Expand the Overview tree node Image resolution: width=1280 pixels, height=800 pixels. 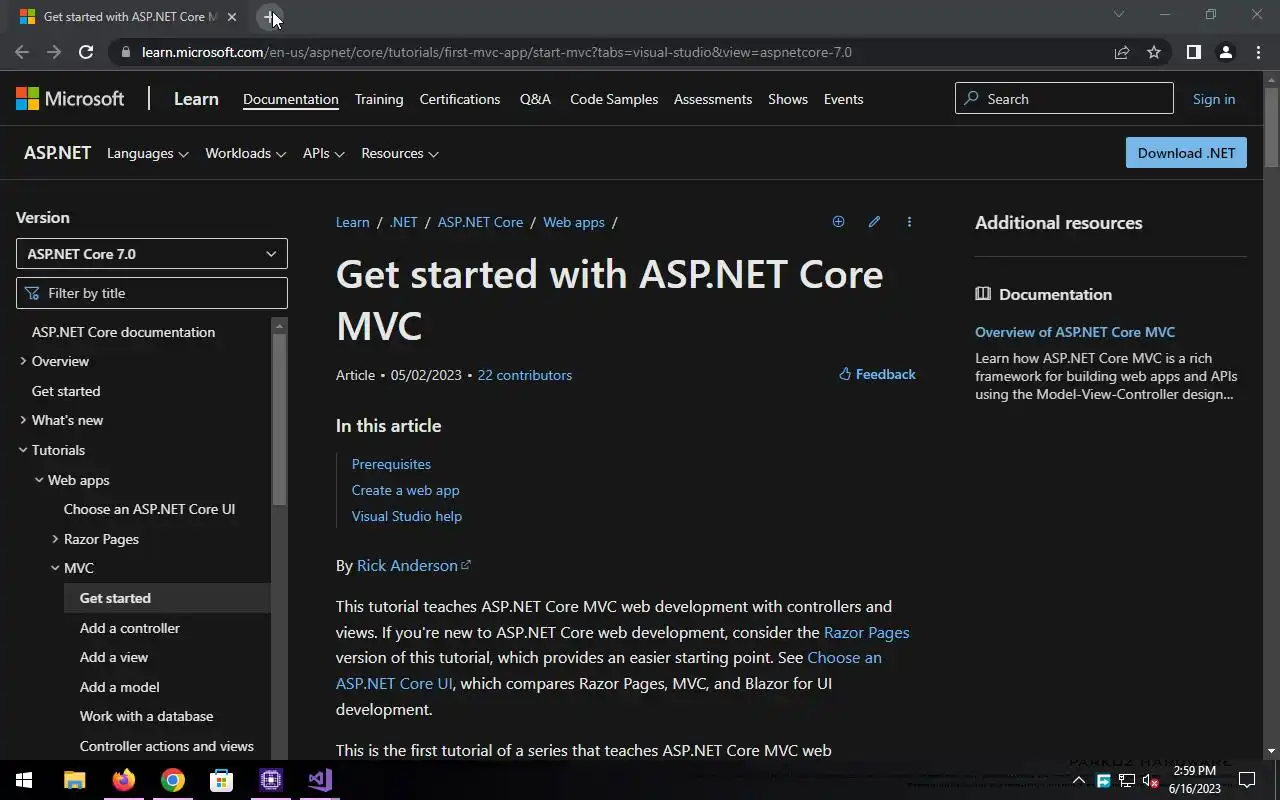(23, 361)
